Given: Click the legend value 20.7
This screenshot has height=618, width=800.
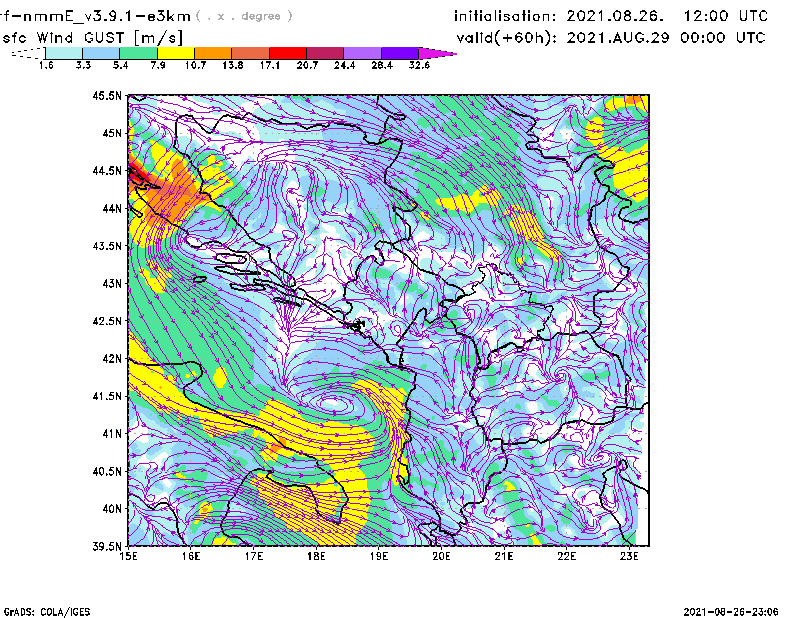Looking at the screenshot, I should pyautogui.click(x=307, y=65).
